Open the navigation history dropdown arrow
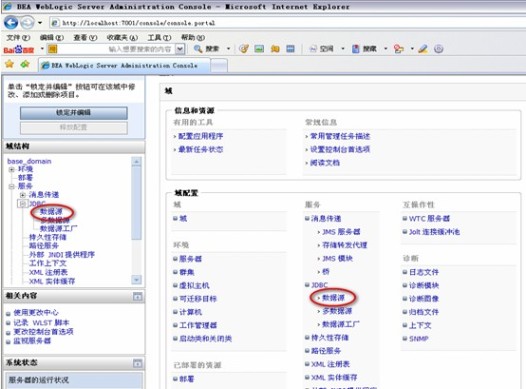The image size is (526, 389). 40,23
